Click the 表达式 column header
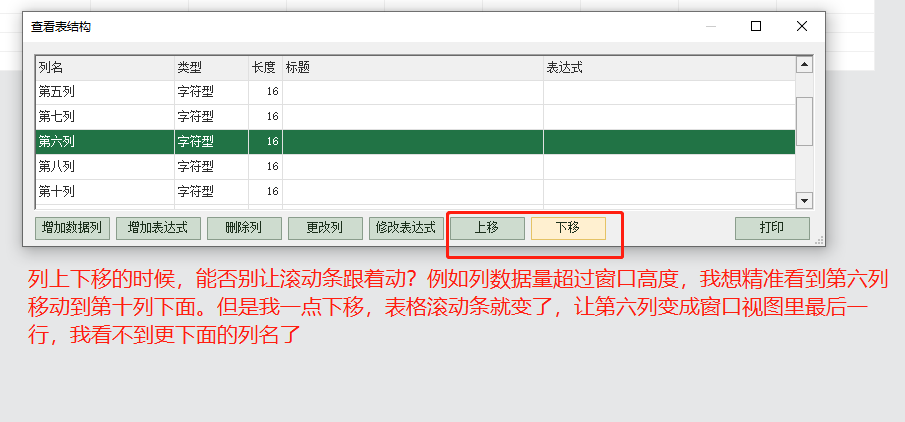905x422 pixels. point(670,68)
